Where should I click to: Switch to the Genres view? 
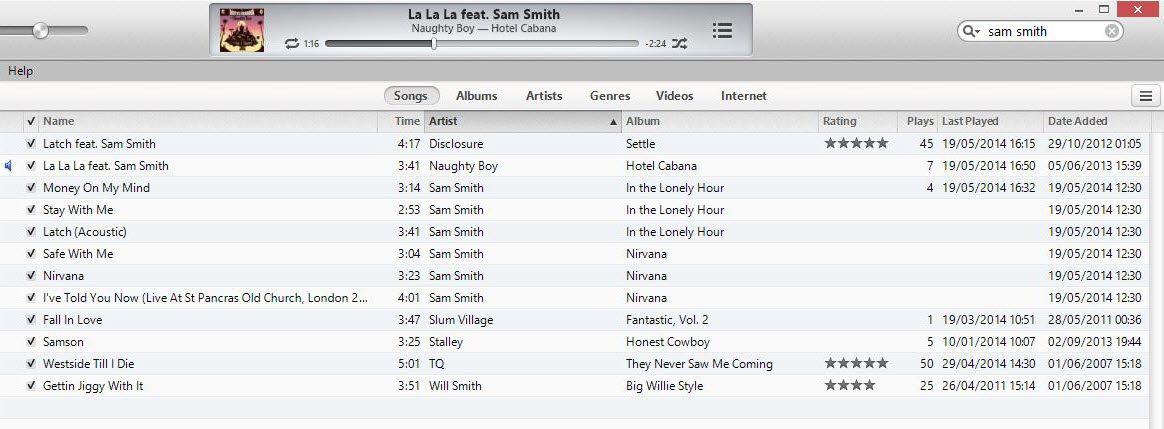pyautogui.click(x=610, y=96)
